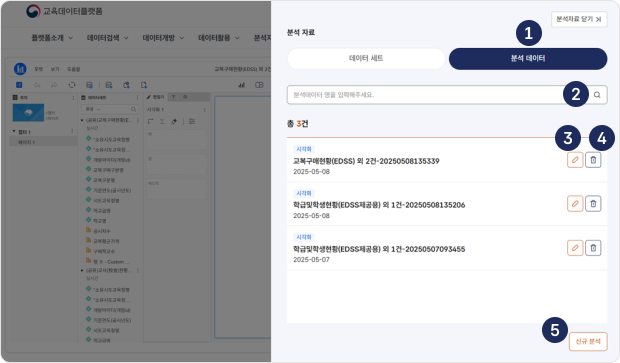Open 학급및학생현황(EDSS제공용) 외 1건-20250508135206 entry
Screen dimensions: 620x363
point(379,205)
